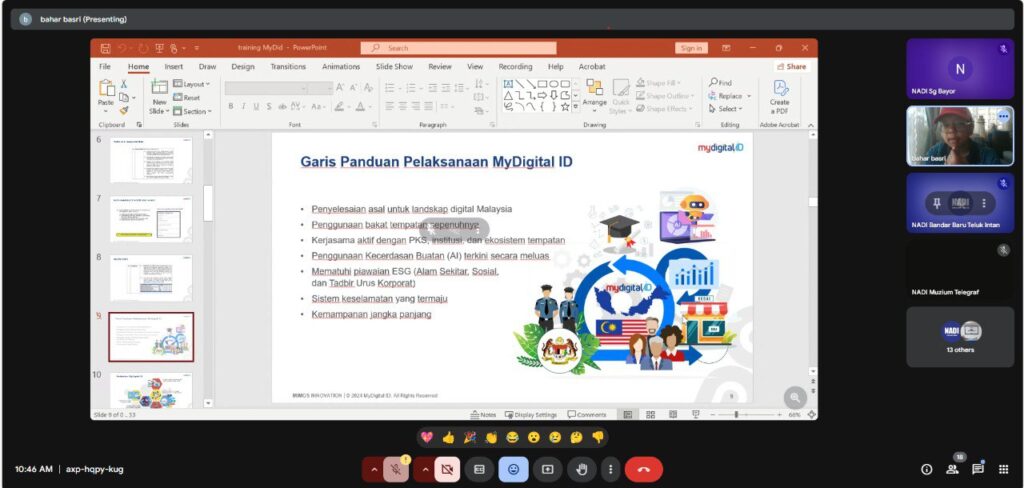Viewport: 1024px width, 488px height.
Task: Open the meeting details info icon
Action: click(926, 468)
